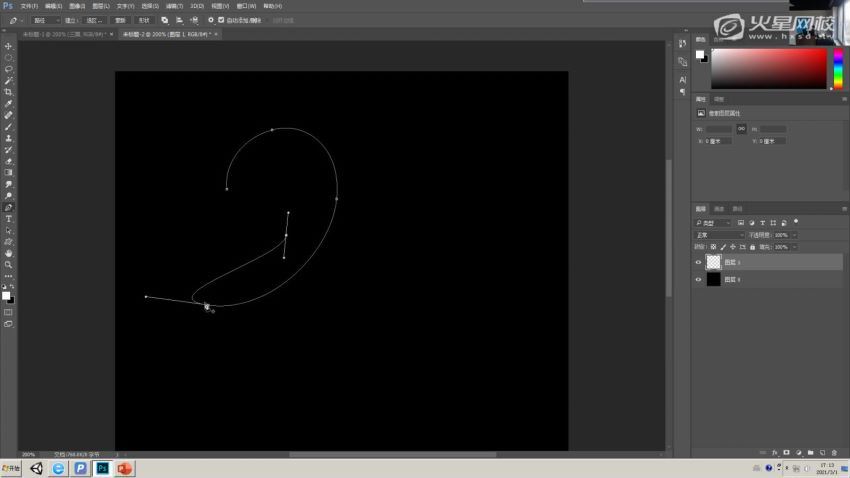Viewport: 850px width, 478px height.
Task: Click the layer style fx icon
Action: 775,452
